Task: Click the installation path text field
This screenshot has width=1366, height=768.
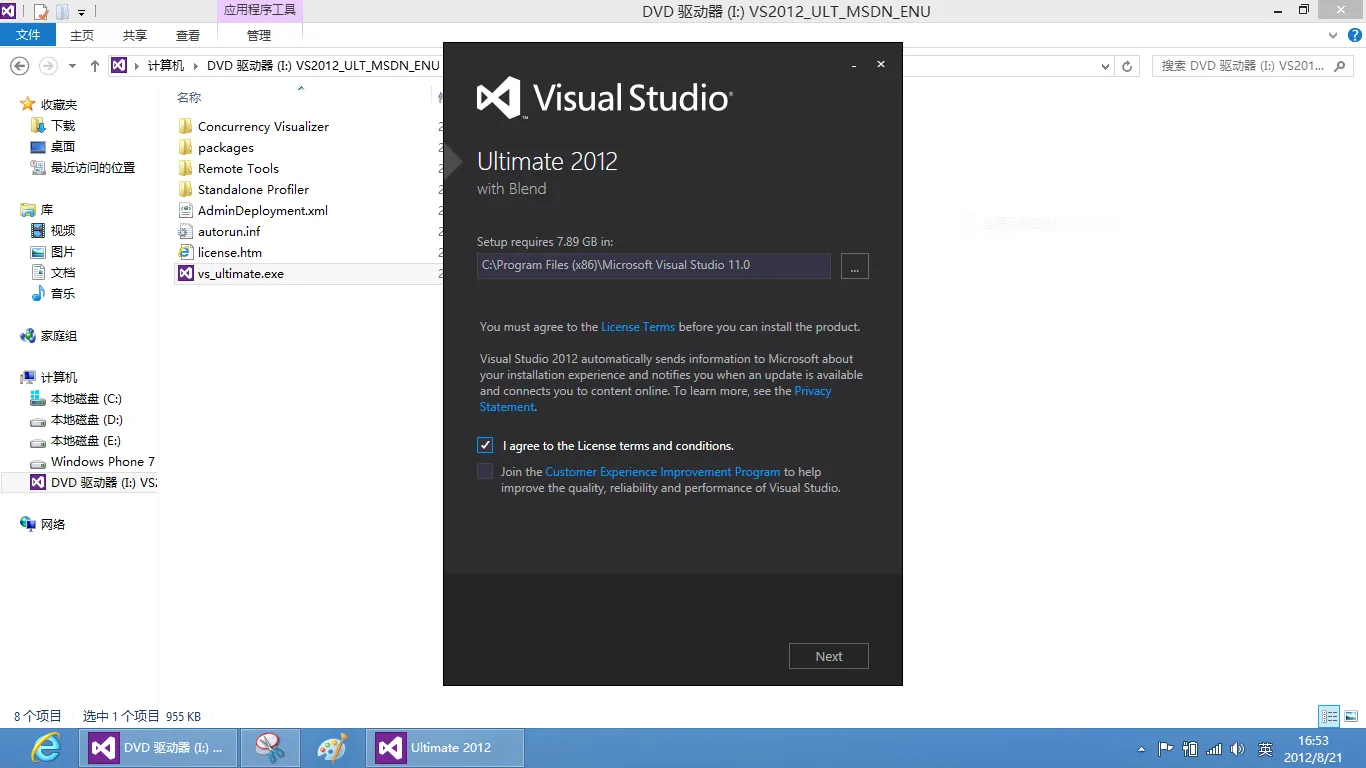Action: (653, 266)
